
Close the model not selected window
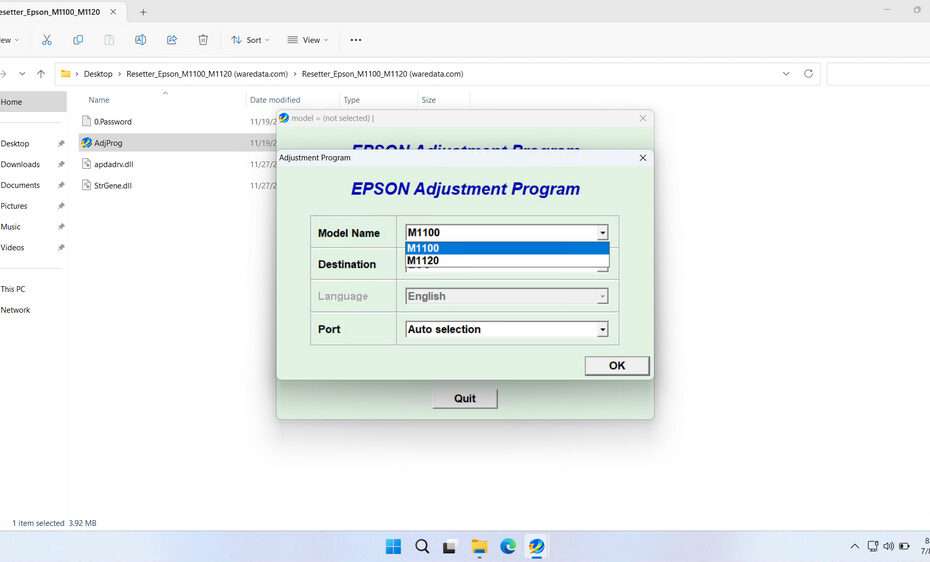[x=642, y=119]
